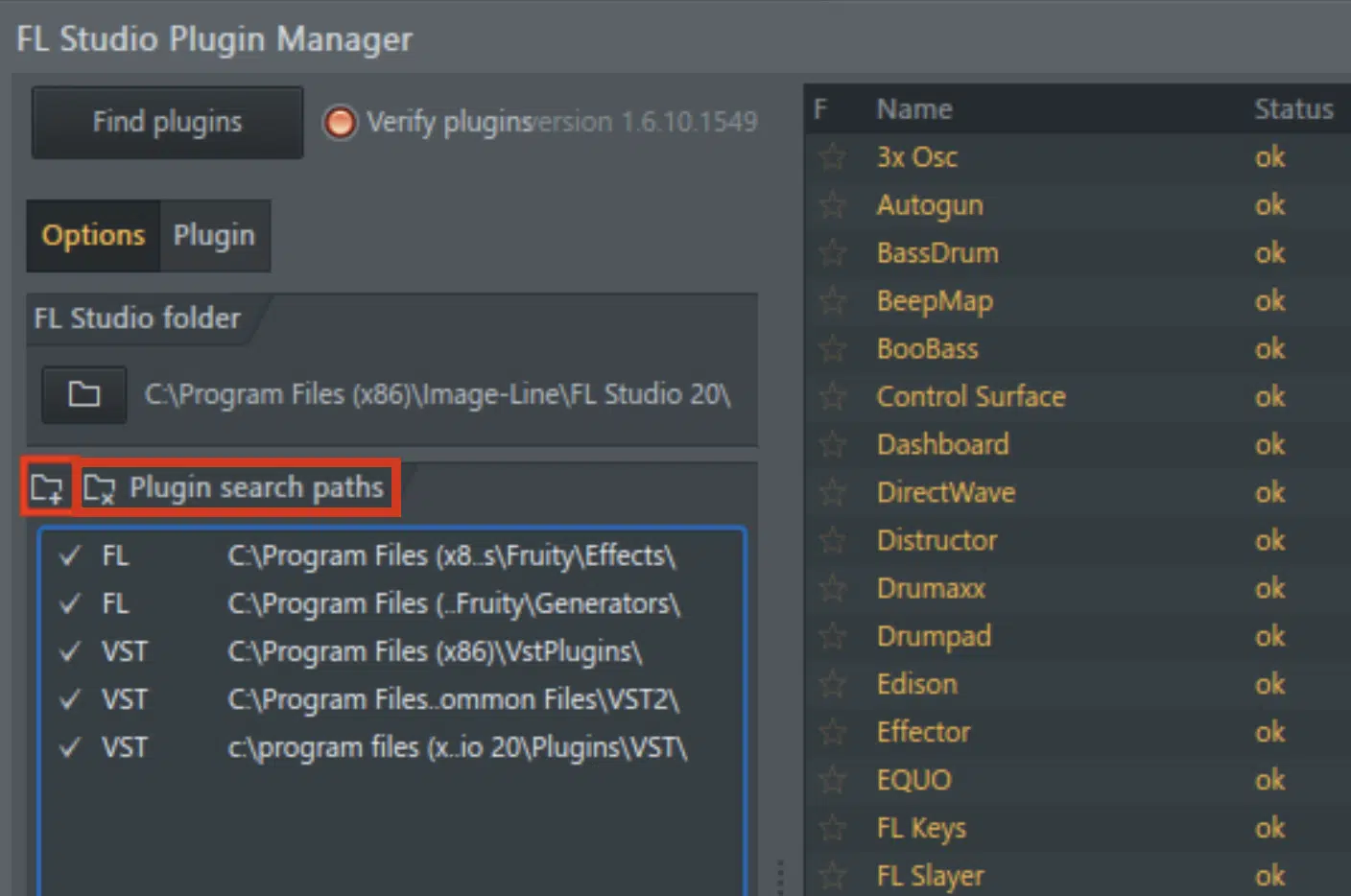Select the Common Files\VST2 path text
This screenshot has width=1351, height=896.
[454, 700]
